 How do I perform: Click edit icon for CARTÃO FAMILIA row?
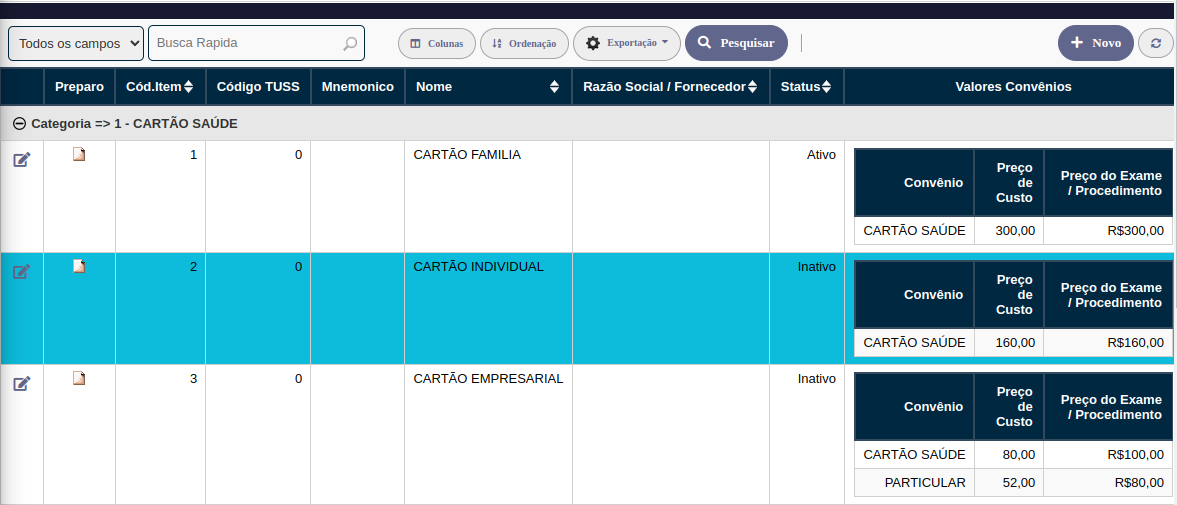(x=21, y=160)
